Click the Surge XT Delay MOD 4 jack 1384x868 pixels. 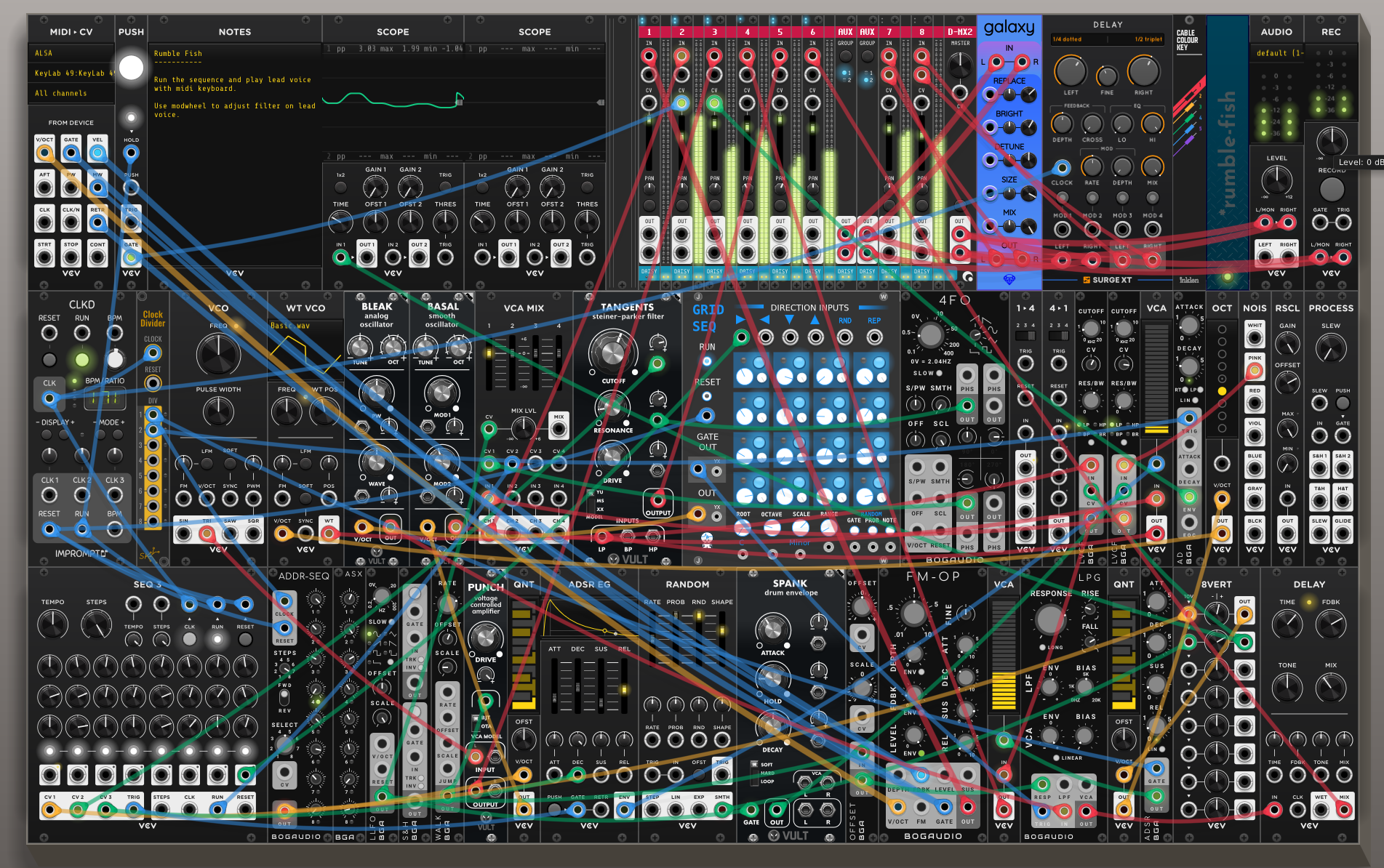pos(1152,229)
